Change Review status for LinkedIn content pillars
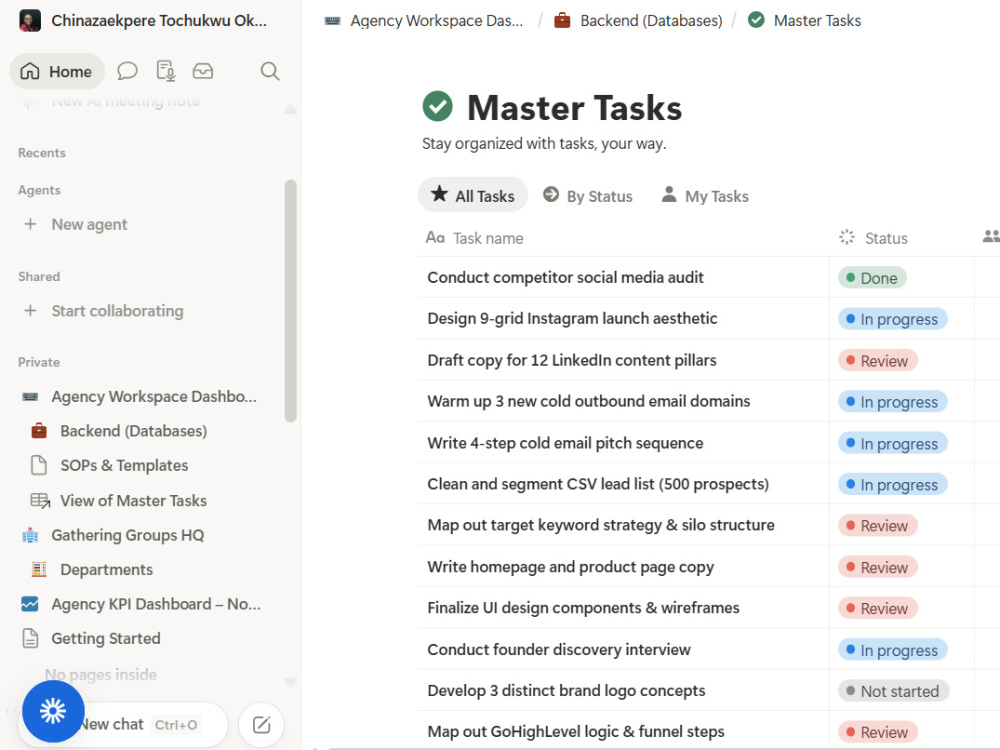Viewport: 1000px width, 750px height. pos(878,360)
